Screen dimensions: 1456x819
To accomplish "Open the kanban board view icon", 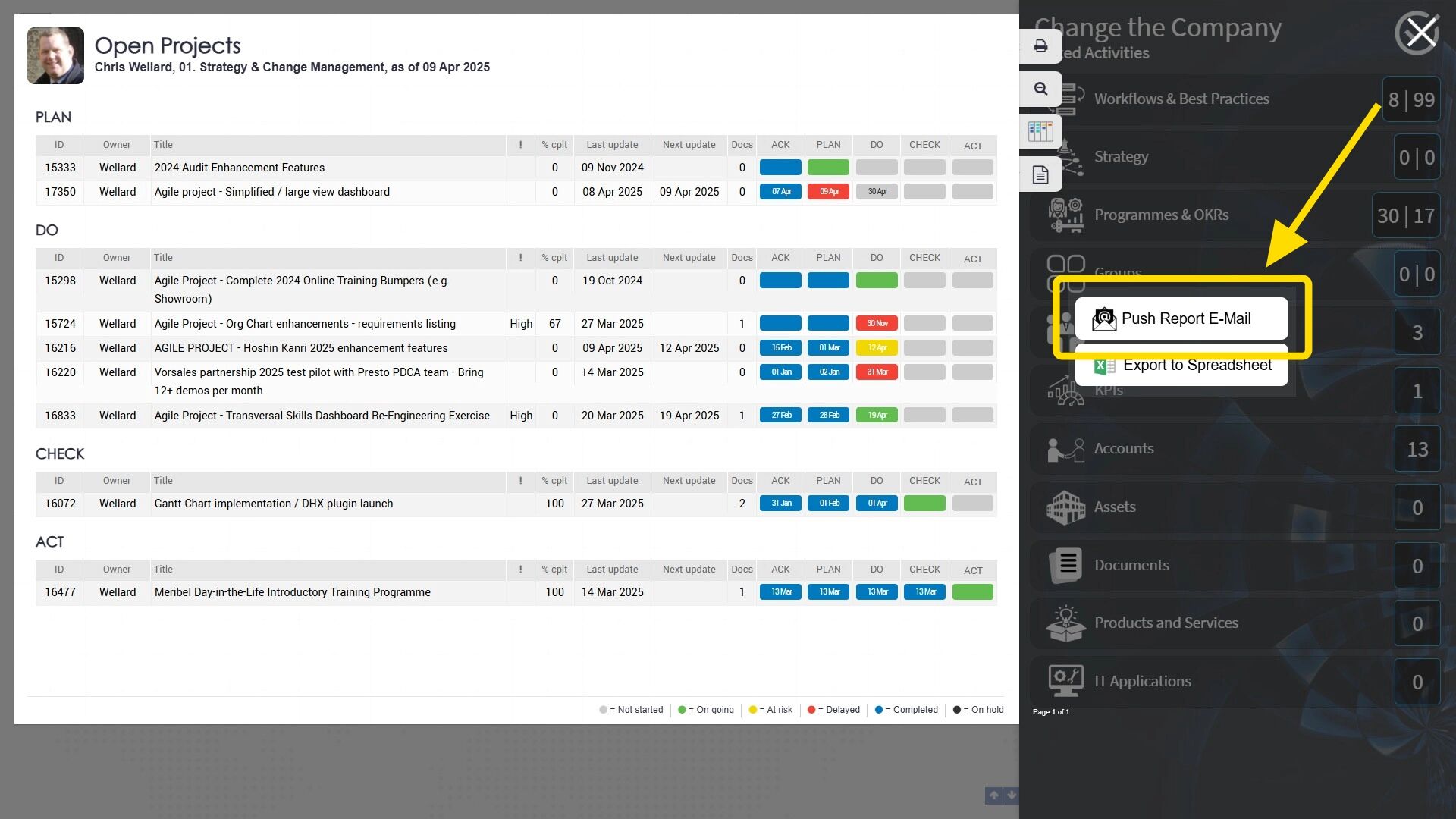I will pyautogui.click(x=1040, y=131).
